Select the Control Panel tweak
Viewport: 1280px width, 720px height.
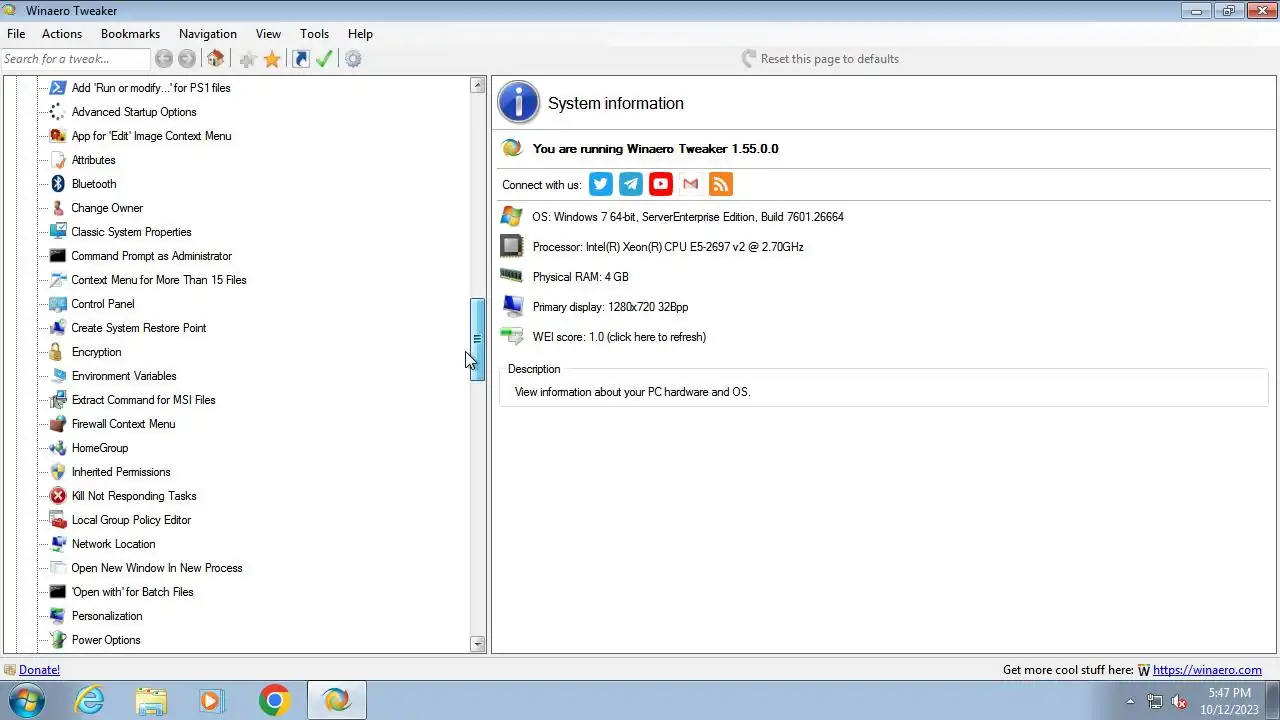pos(103,304)
